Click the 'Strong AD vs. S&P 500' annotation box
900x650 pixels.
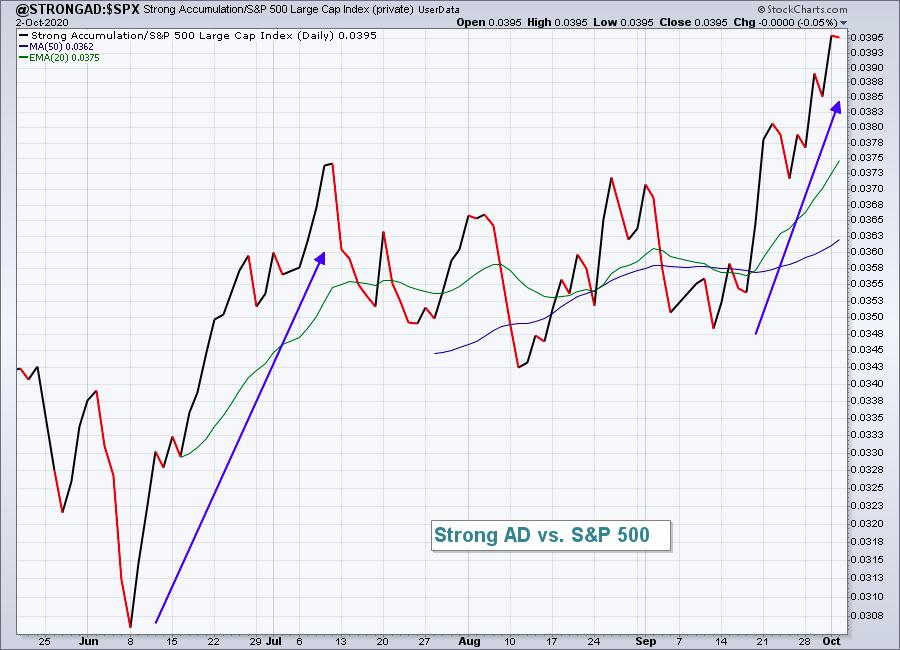[541, 535]
